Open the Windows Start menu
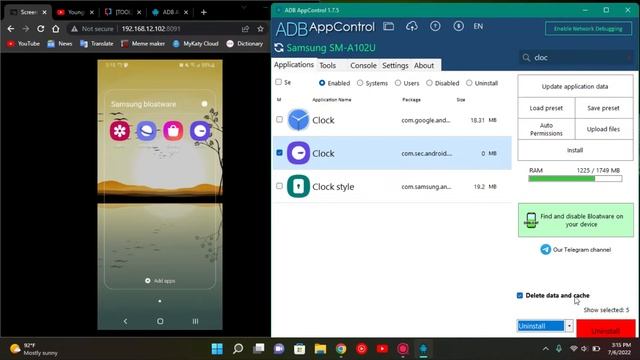The height and width of the screenshot is (360, 640). point(217,349)
